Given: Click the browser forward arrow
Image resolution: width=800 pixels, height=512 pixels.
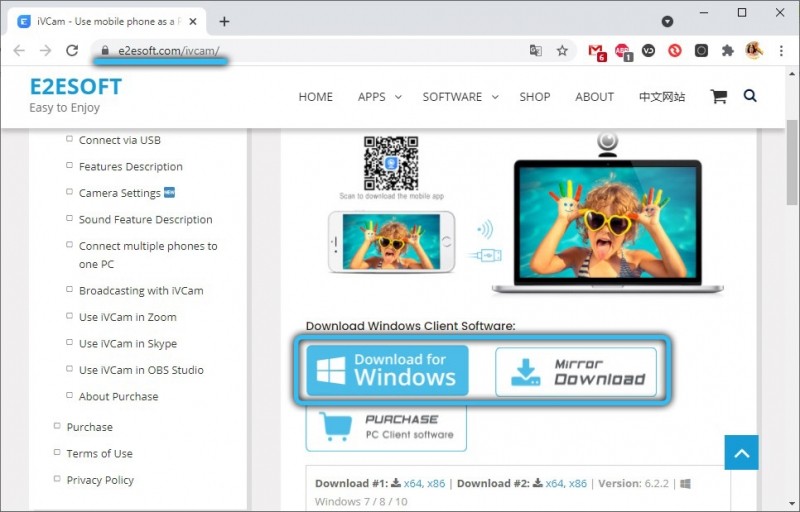Looking at the screenshot, I should click(45, 50).
